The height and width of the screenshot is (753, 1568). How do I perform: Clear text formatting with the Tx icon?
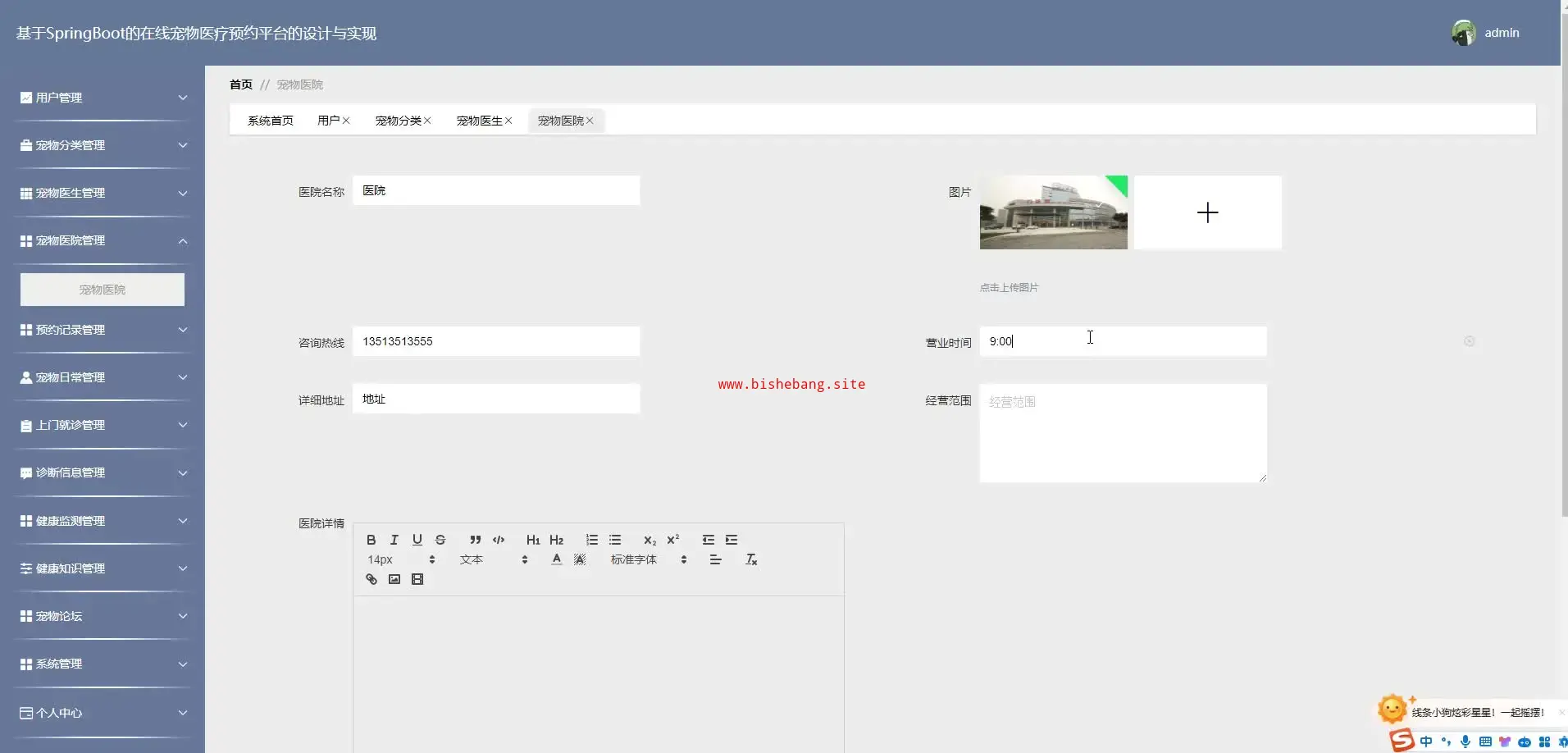click(x=750, y=559)
